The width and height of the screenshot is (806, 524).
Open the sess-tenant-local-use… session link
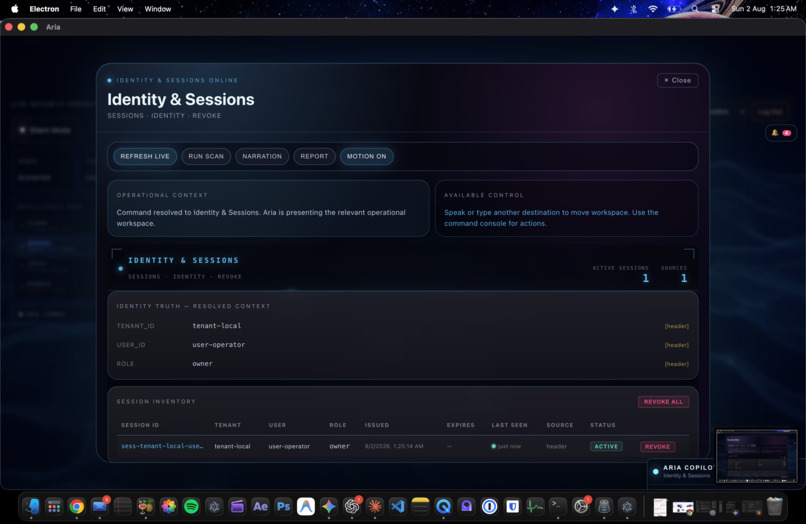pyautogui.click(x=162, y=446)
